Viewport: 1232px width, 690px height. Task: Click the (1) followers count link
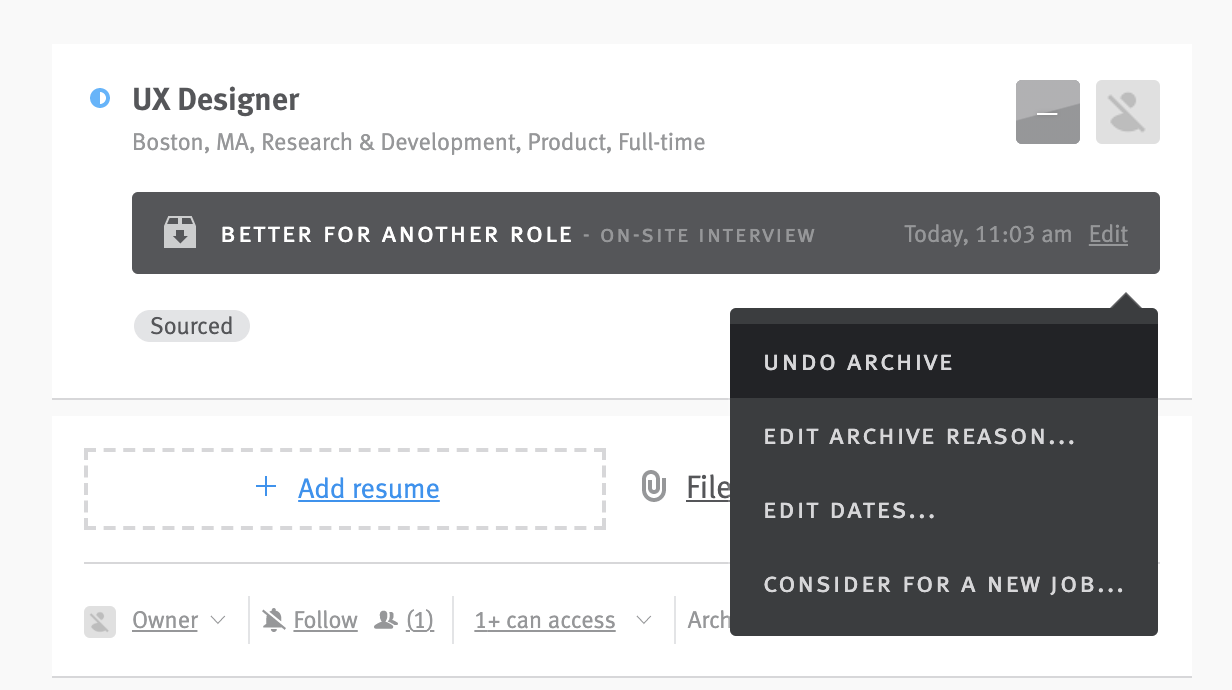click(420, 620)
